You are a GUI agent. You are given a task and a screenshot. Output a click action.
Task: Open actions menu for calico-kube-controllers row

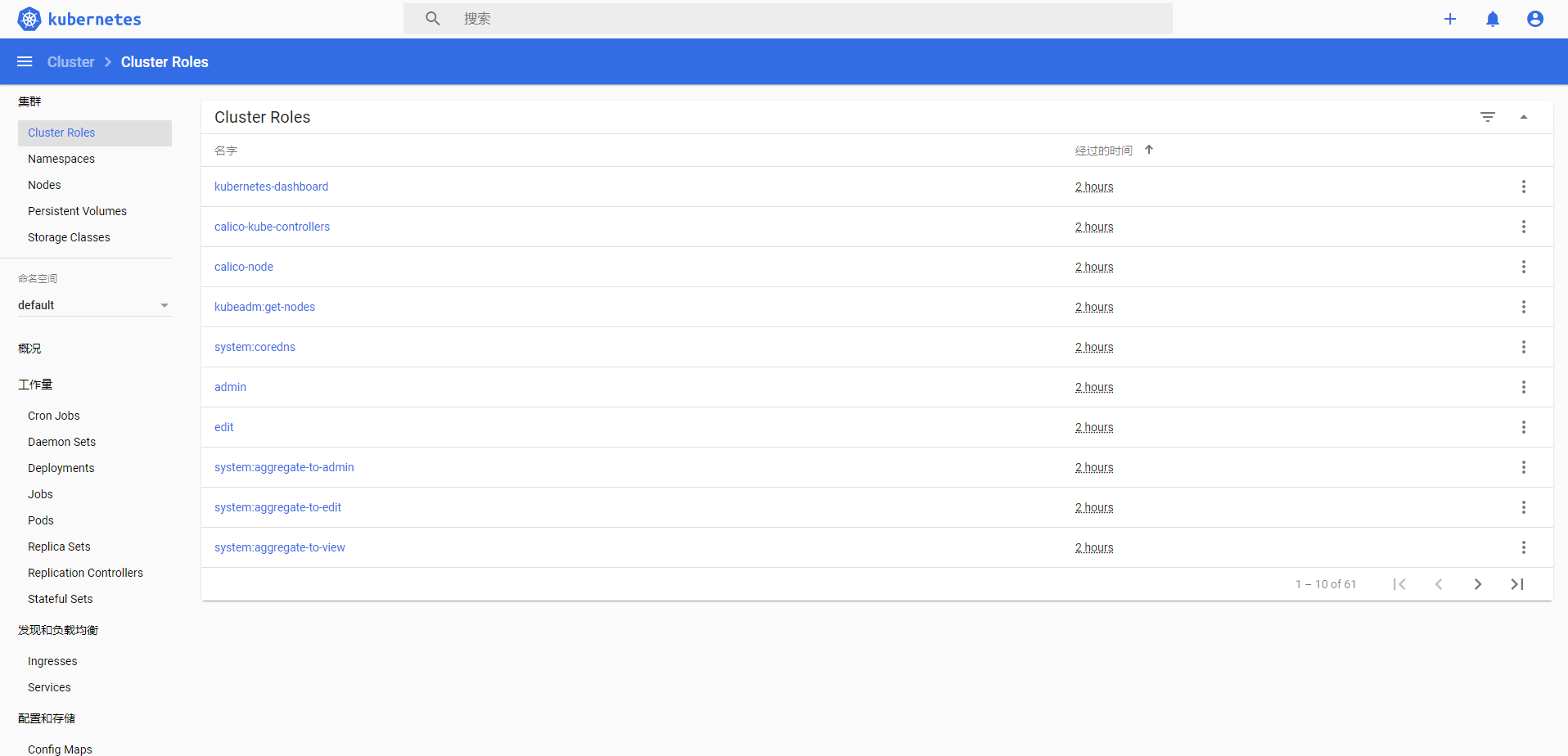pos(1524,227)
